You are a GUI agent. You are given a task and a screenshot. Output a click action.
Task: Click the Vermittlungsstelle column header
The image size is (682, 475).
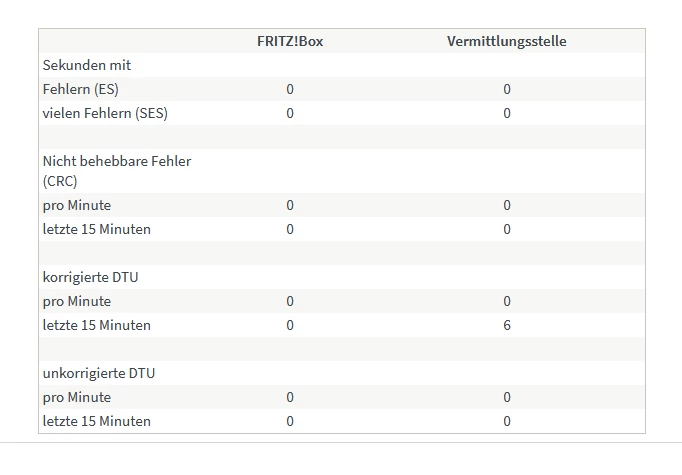[506, 41]
